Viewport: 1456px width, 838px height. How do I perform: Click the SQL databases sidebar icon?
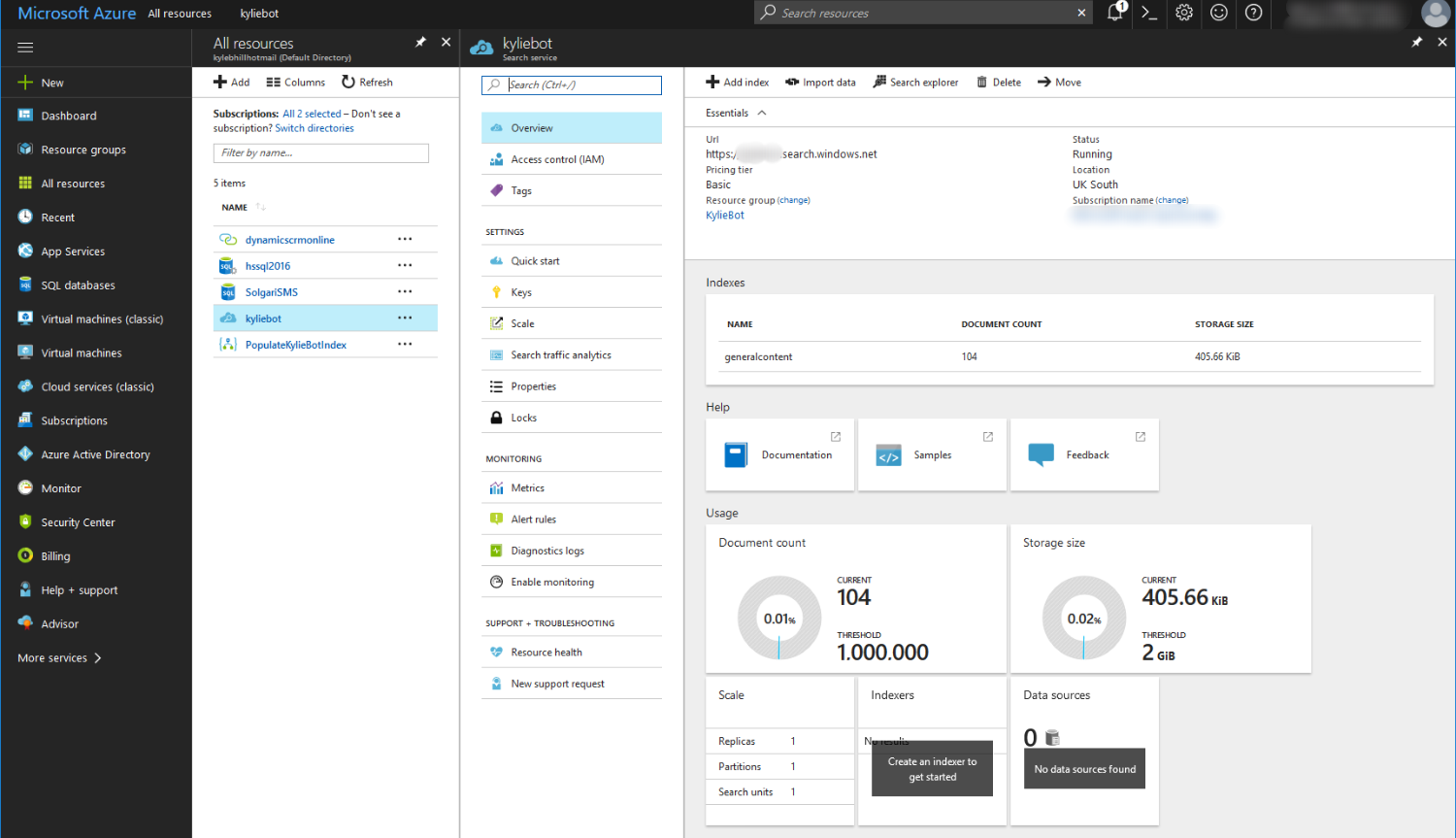[x=25, y=285]
